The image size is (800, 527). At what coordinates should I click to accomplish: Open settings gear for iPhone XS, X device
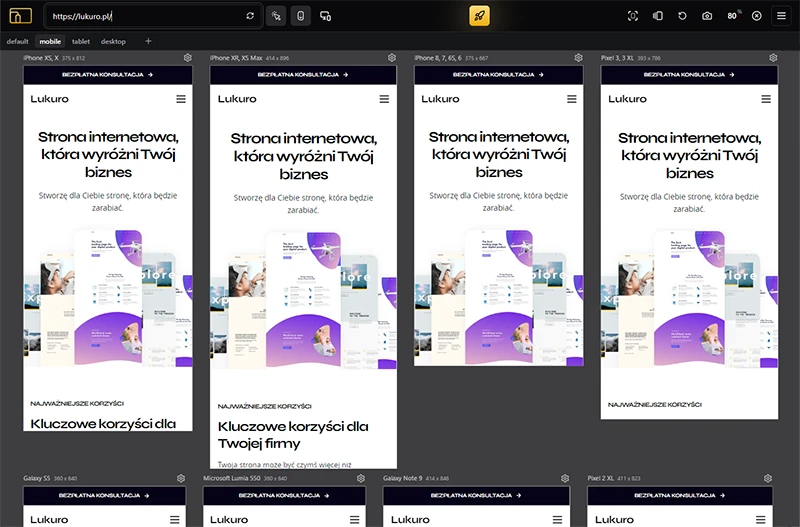(187, 58)
